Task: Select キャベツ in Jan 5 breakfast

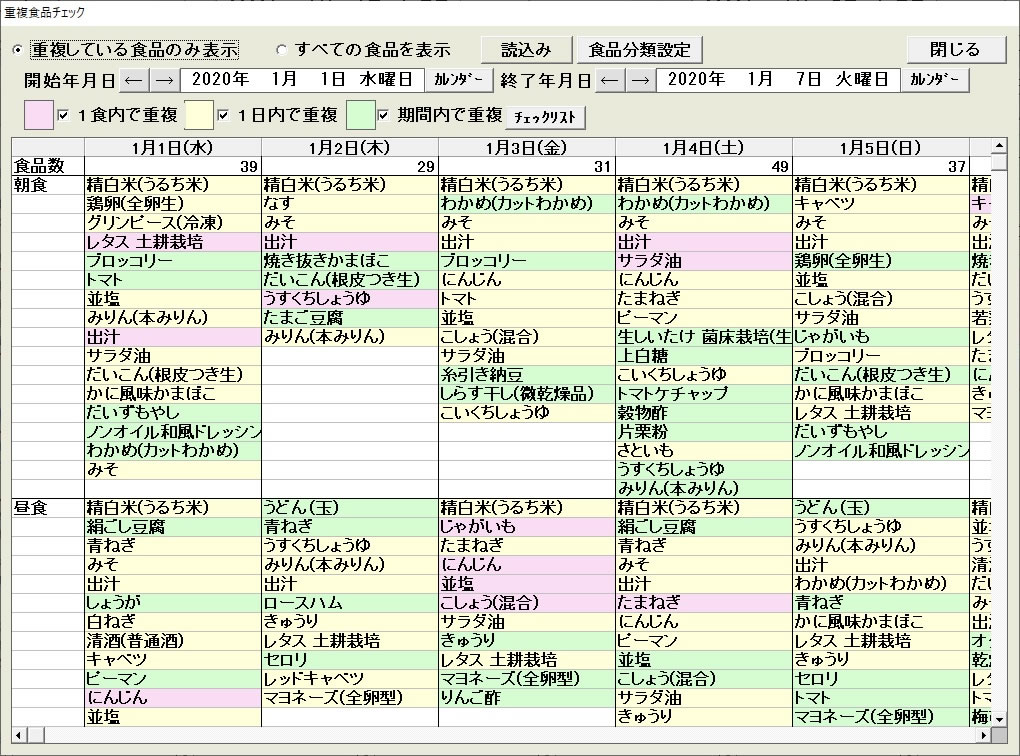Action: (881, 204)
